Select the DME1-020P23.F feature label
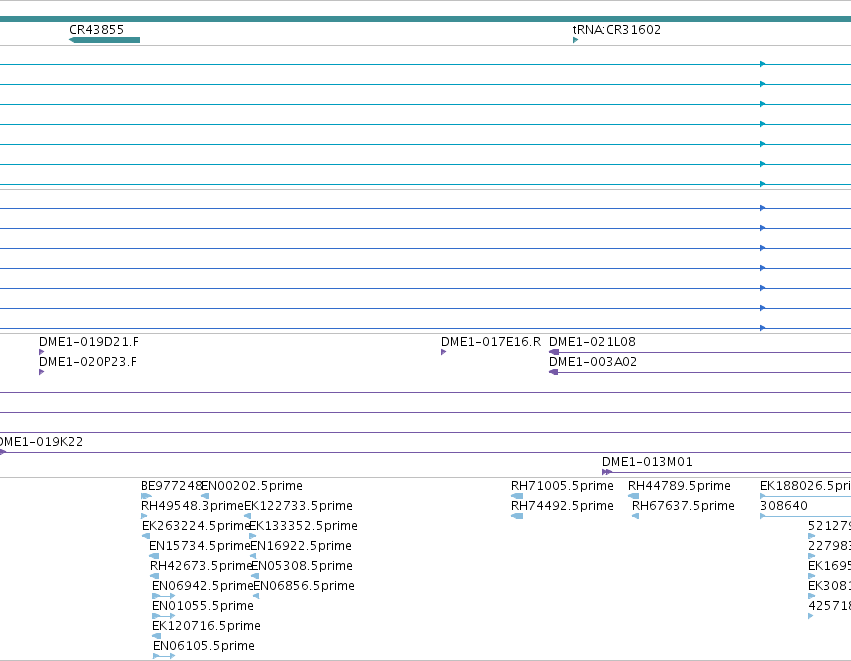The height and width of the screenshot is (661, 851). click(x=88, y=362)
